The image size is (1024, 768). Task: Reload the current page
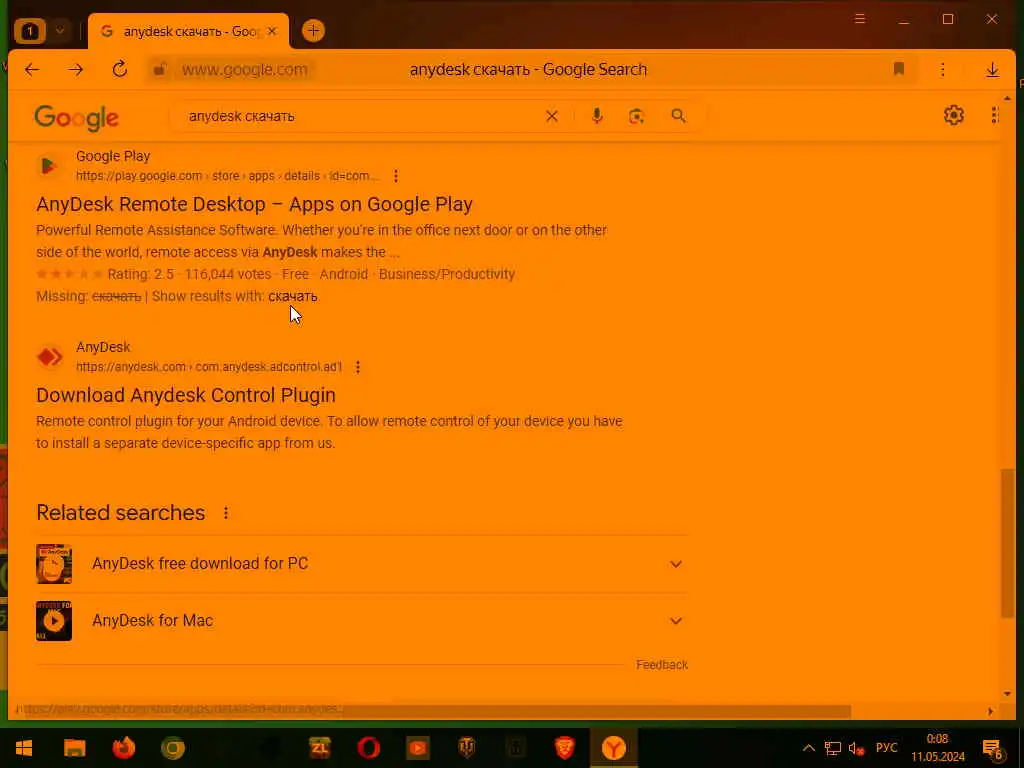click(x=120, y=69)
